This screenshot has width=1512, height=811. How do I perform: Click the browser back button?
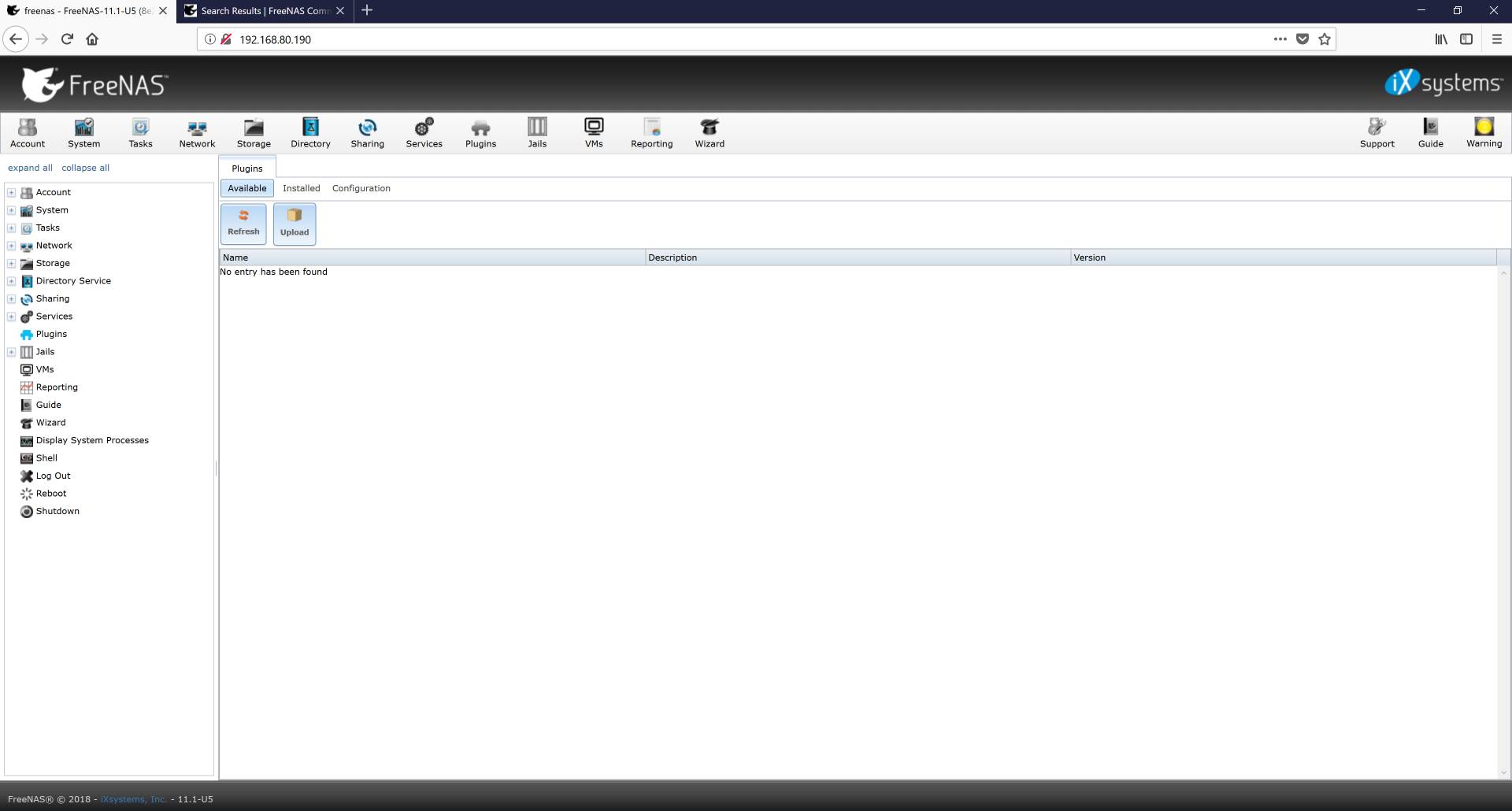(16, 39)
